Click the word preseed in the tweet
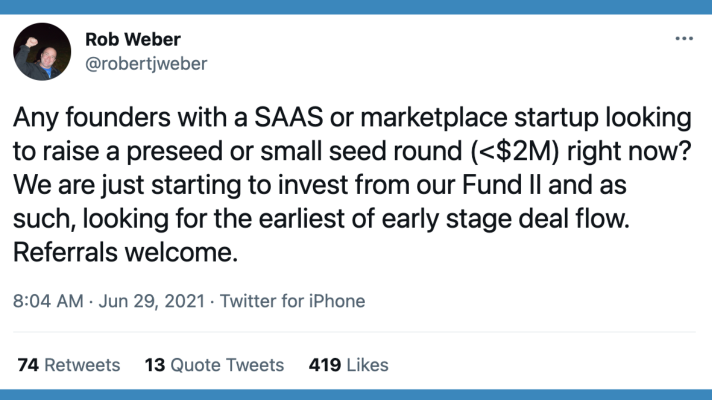This screenshot has height=400, width=712. 175,152
